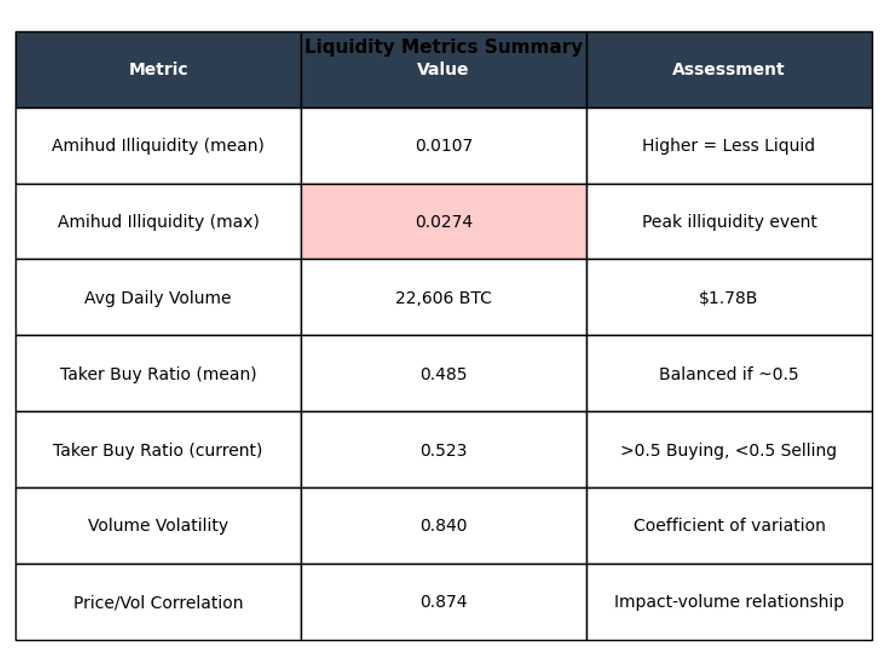Viewport: 882px width, 653px height.
Task: Select the $1.78B assessment cell
Action: (728, 298)
